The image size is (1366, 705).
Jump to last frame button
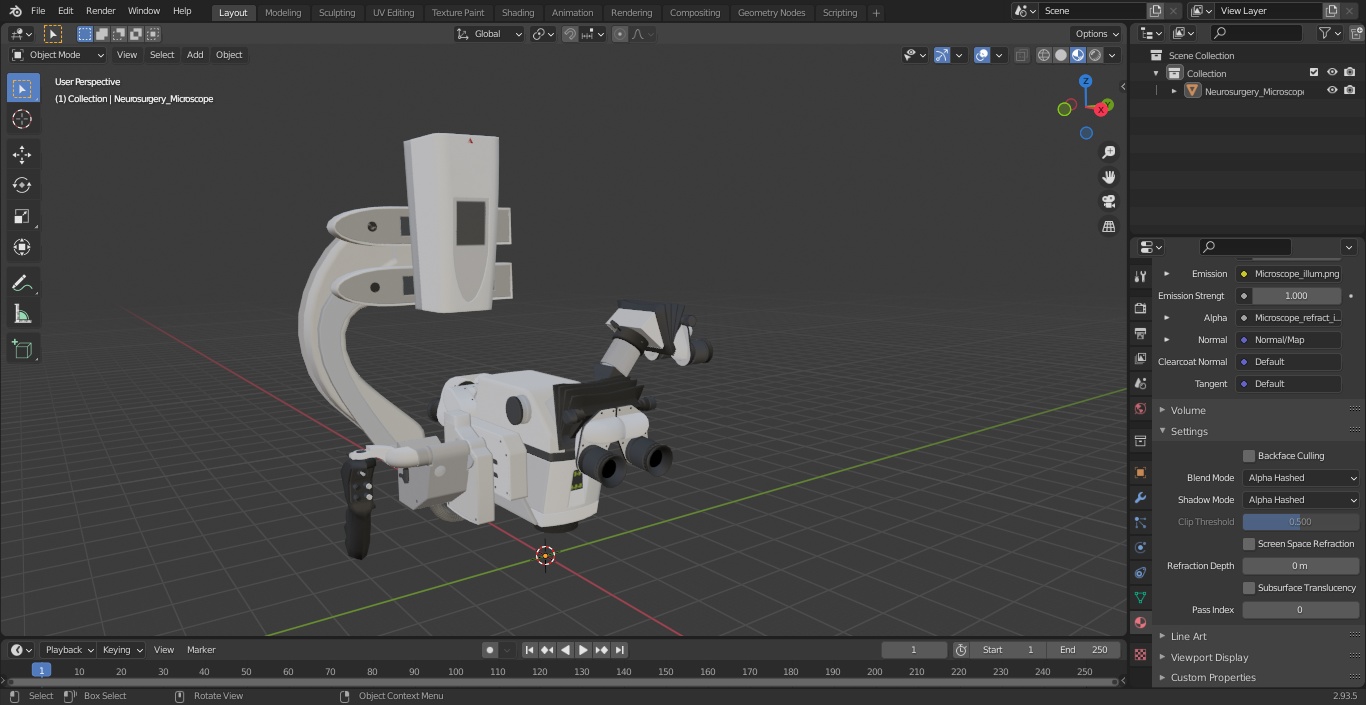(x=619, y=650)
